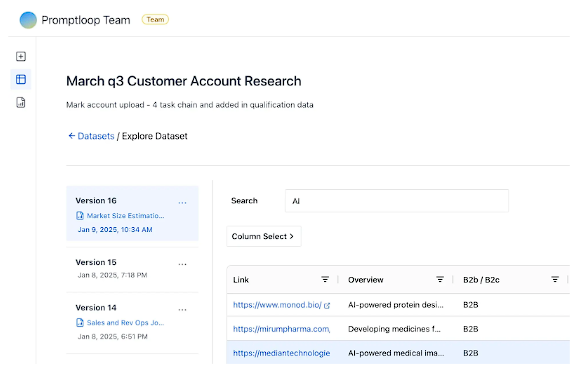
Task: Click the B2B cell in monod.bio row
Action: [x=471, y=305]
